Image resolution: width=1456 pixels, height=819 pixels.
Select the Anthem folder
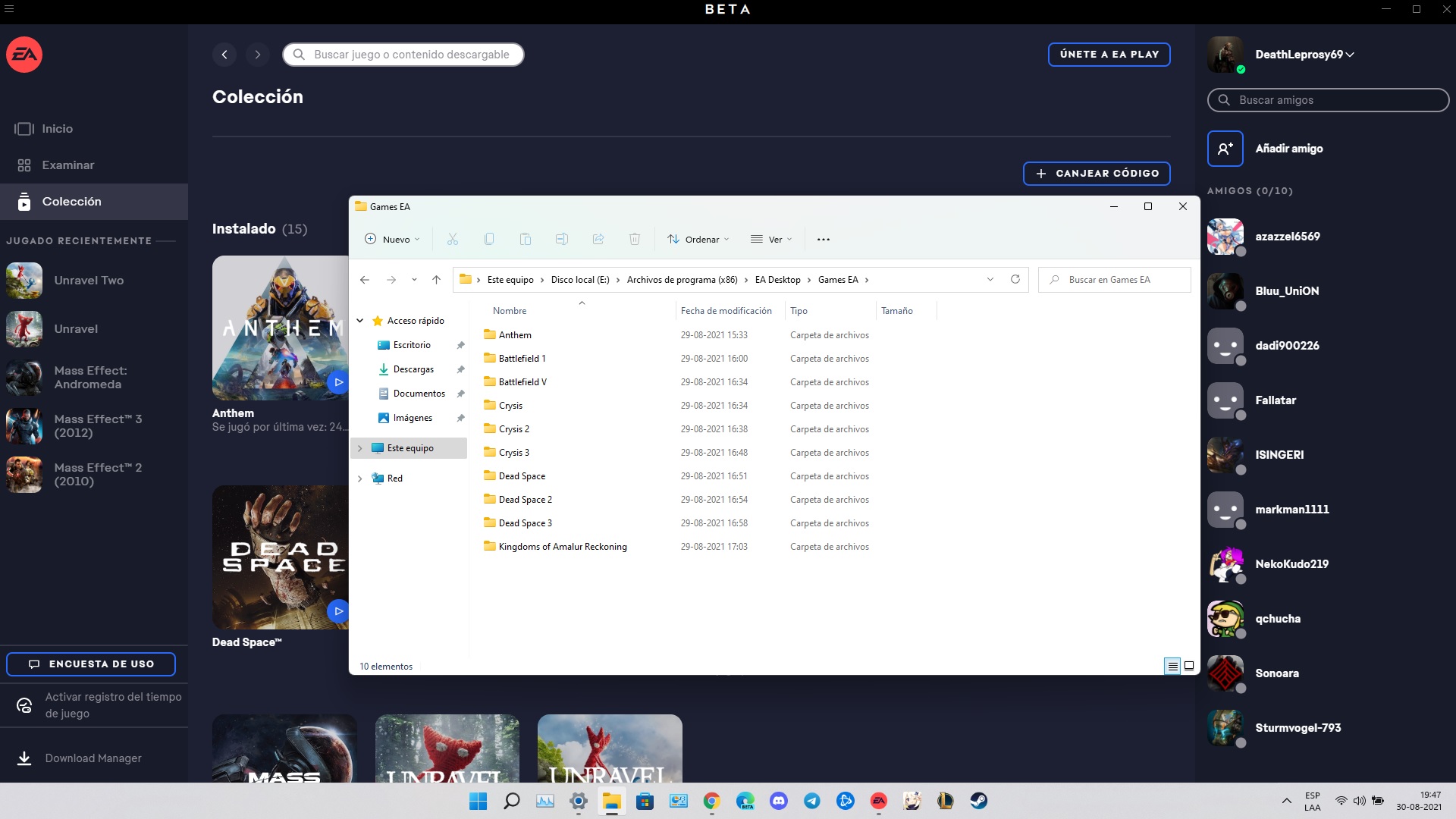[515, 335]
